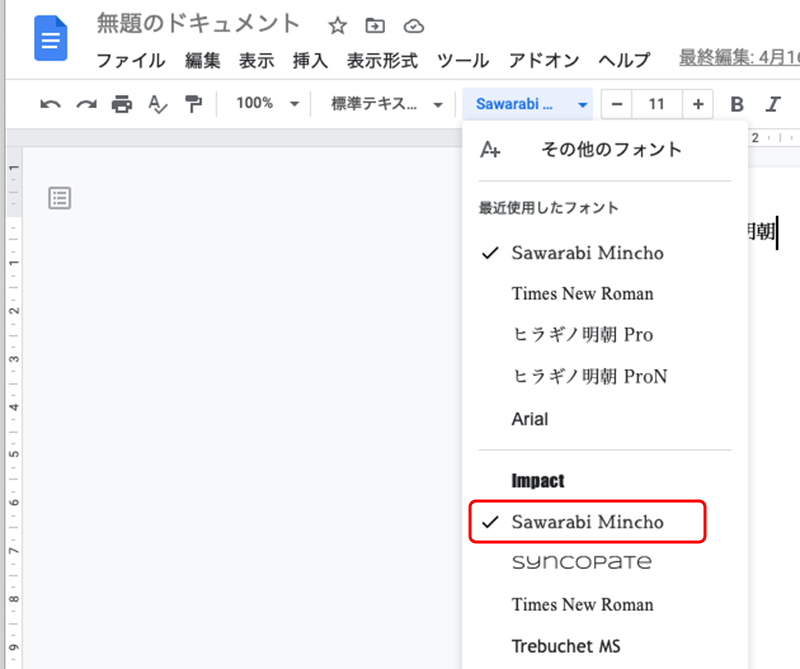Viewport: 800px width, 669px height.
Task: Open the 最終編集 history link
Action: coord(739,57)
